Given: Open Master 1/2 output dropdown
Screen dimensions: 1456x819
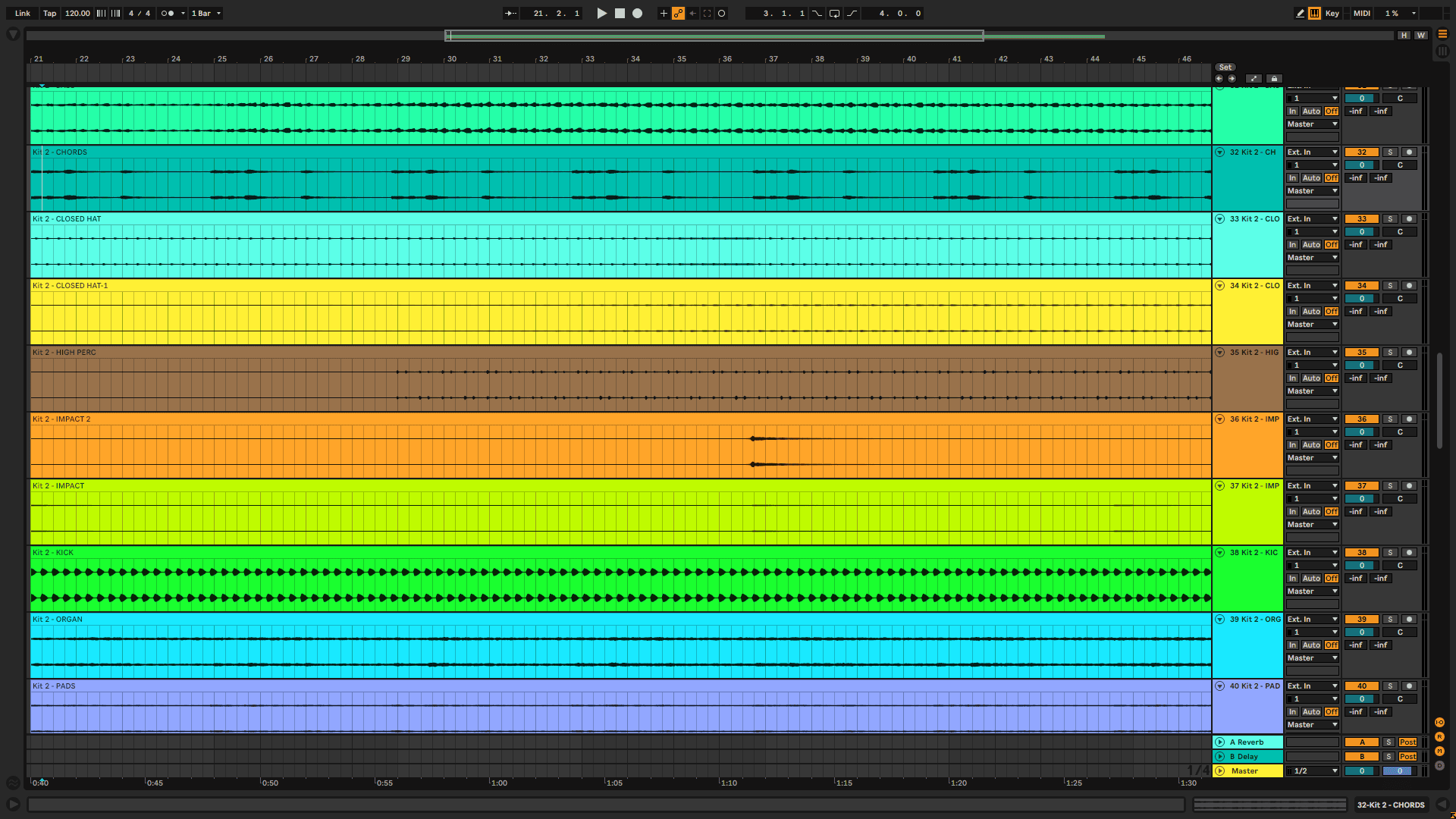Looking at the screenshot, I should pyautogui.click(x=1313, y=771).
